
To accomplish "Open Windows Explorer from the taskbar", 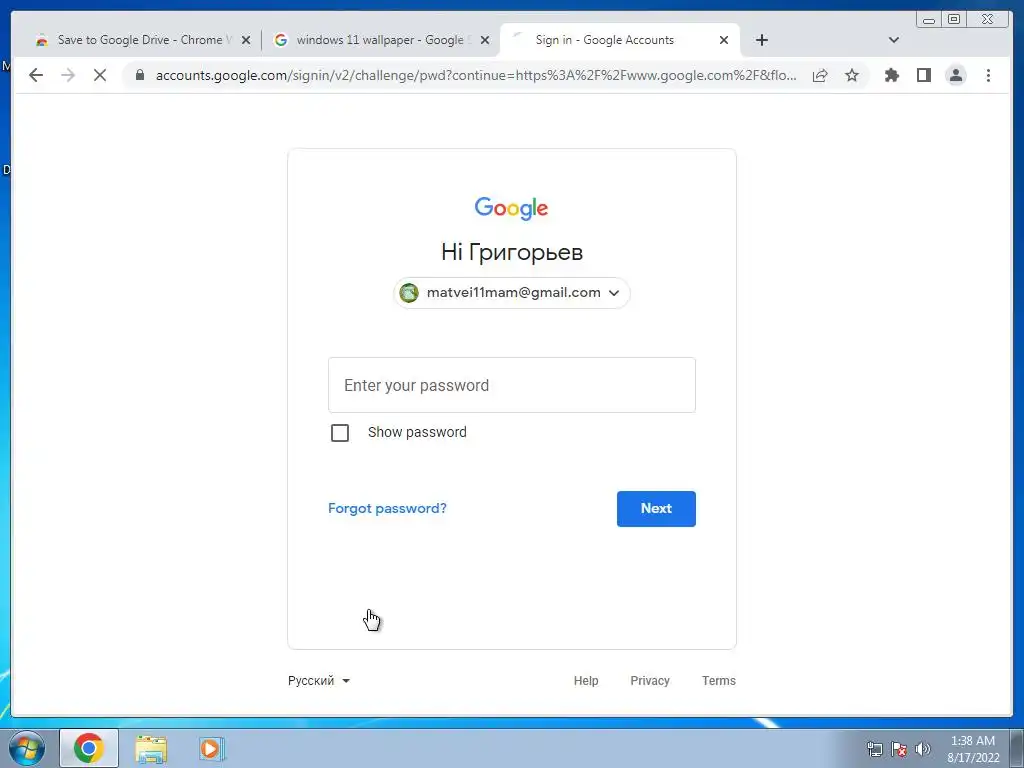I will (151, 748).
